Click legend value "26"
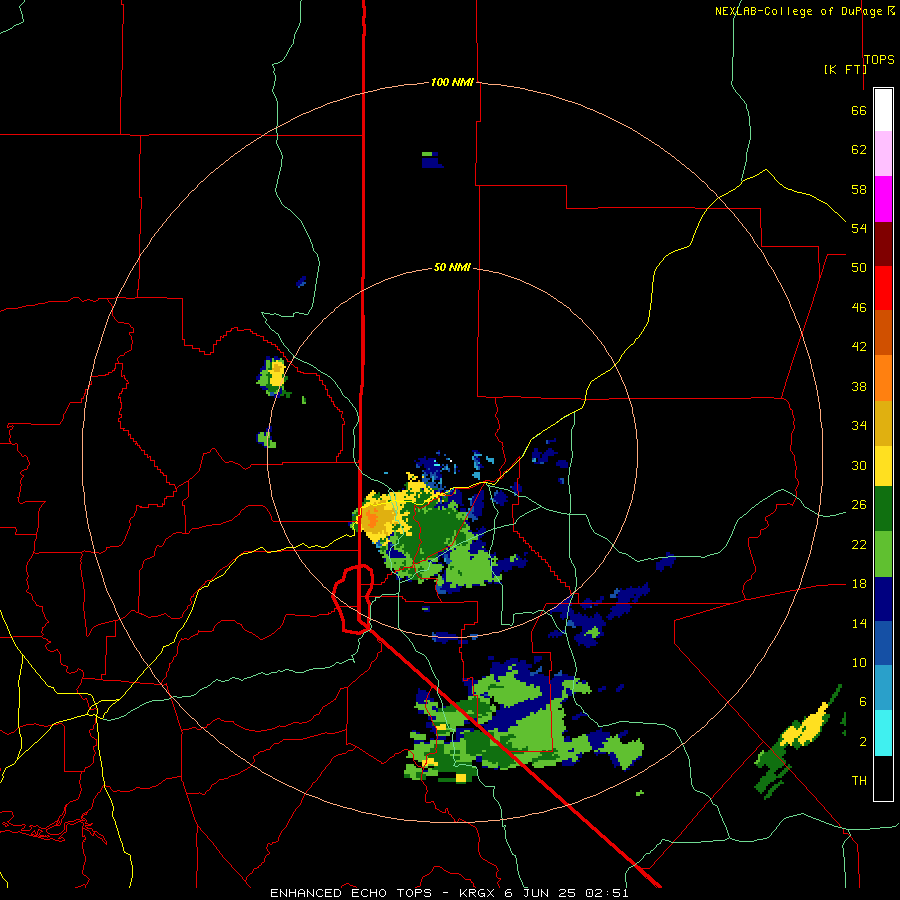 click(x=859, y=505)
